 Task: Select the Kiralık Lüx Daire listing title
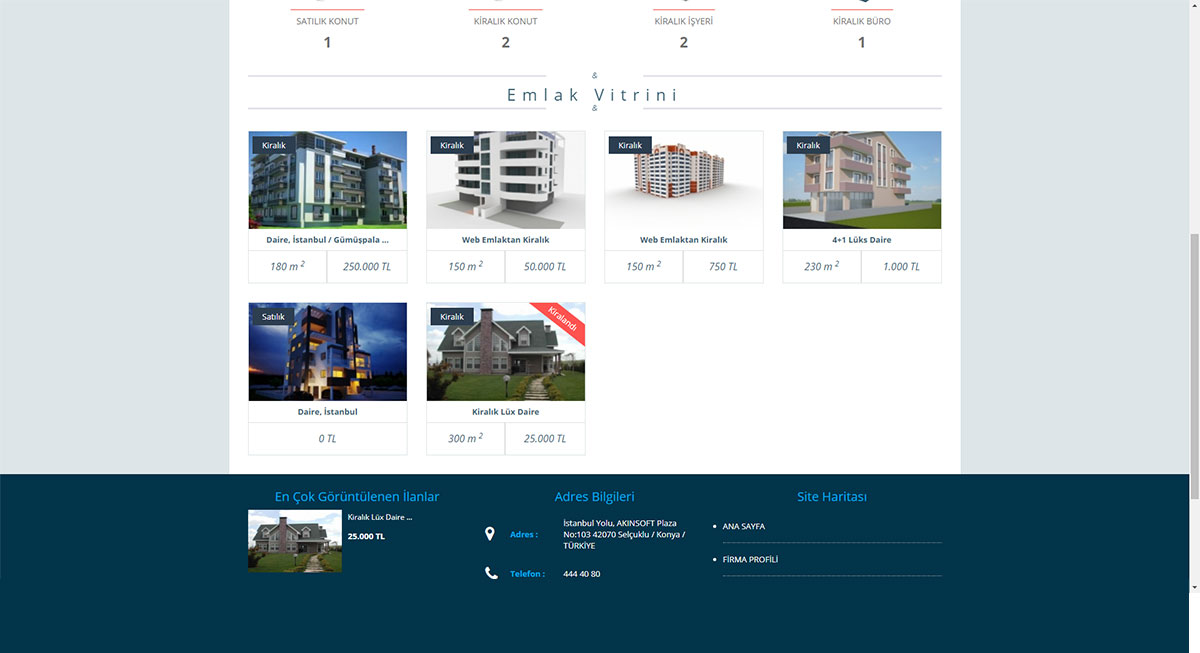(x=505, y=411)
